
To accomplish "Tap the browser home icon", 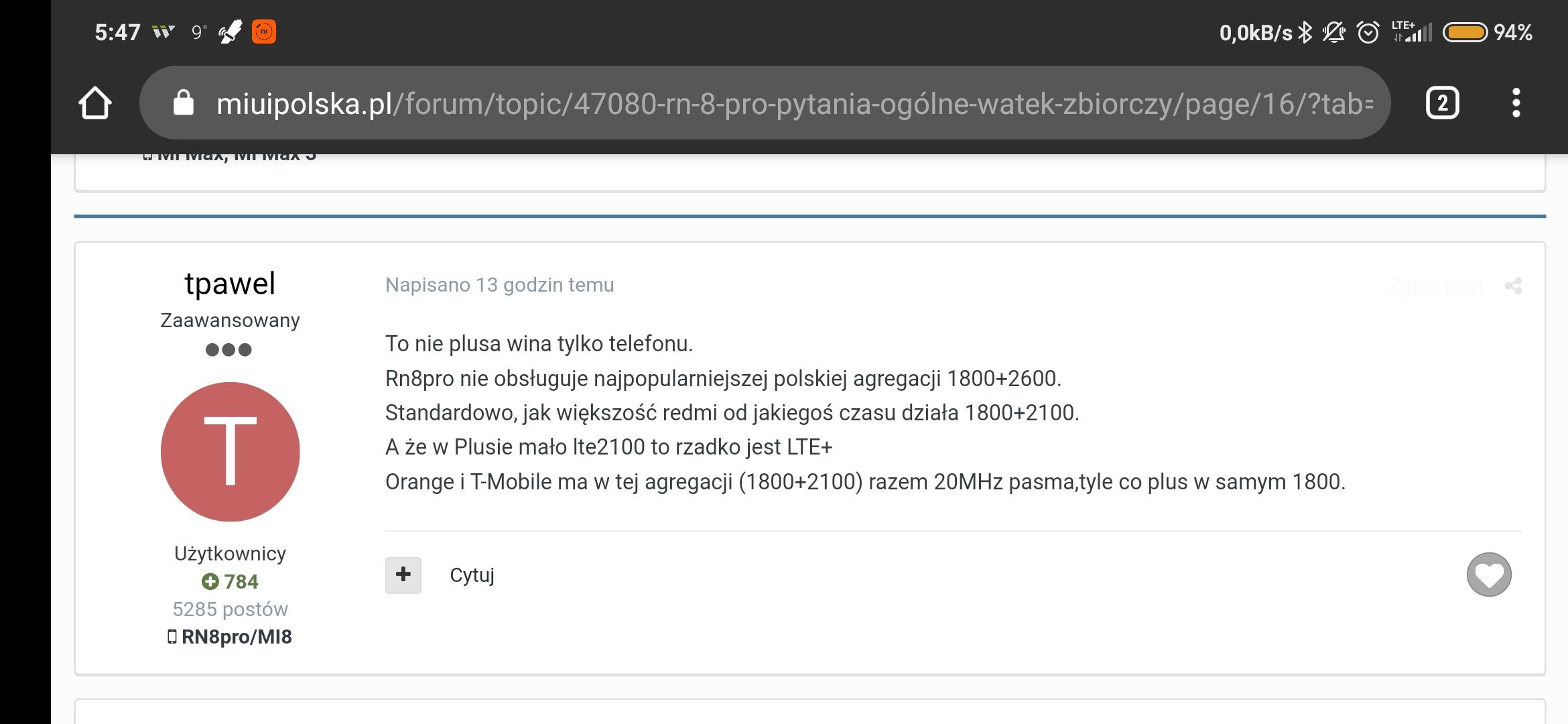I will [94, 103].
